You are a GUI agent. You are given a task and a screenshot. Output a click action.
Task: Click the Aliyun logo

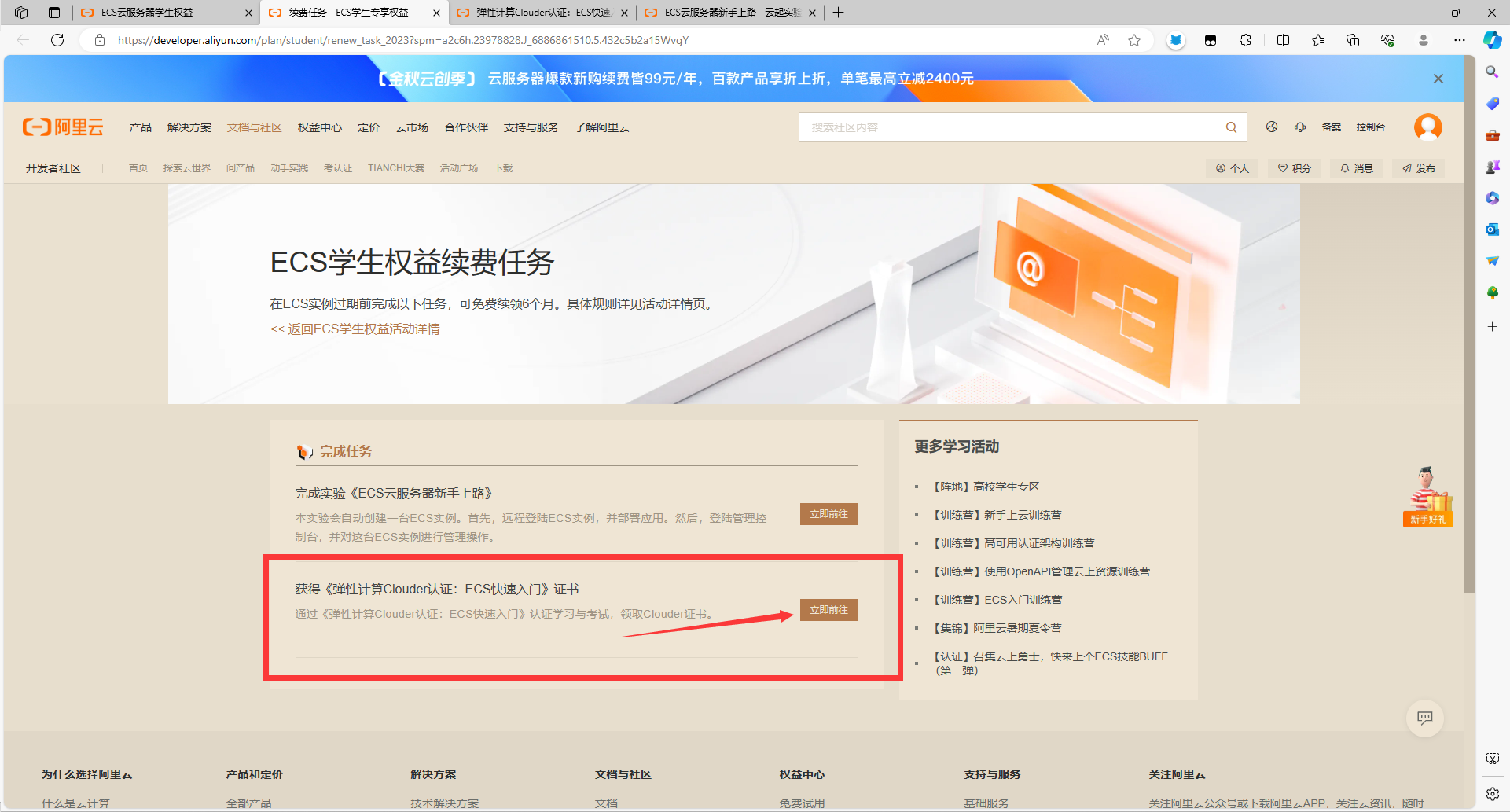coord(63,127)
